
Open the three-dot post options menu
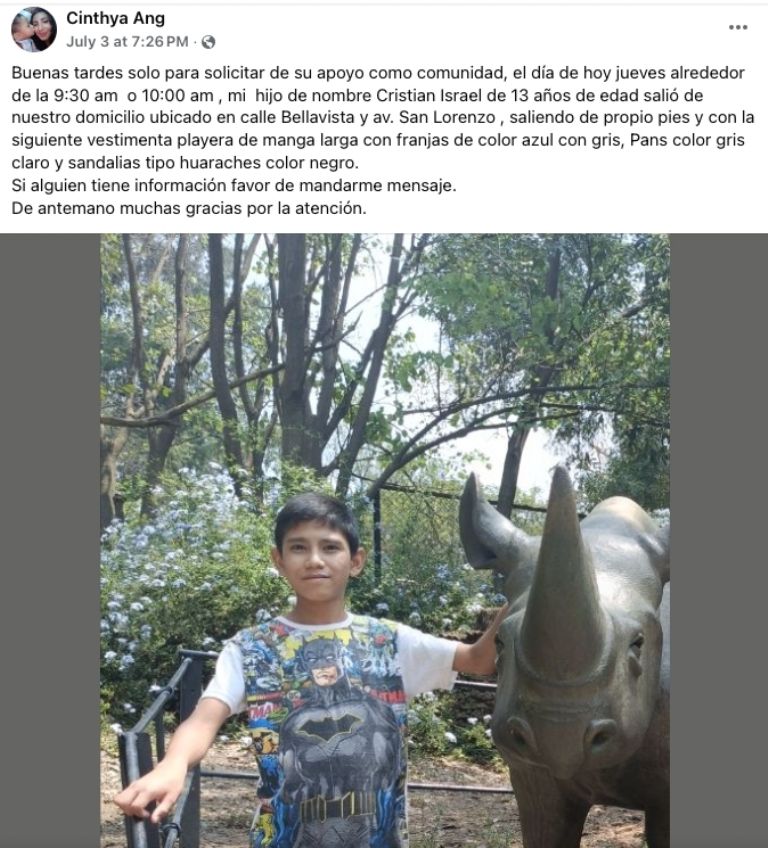pyautogui.click(x=738, y=28)
